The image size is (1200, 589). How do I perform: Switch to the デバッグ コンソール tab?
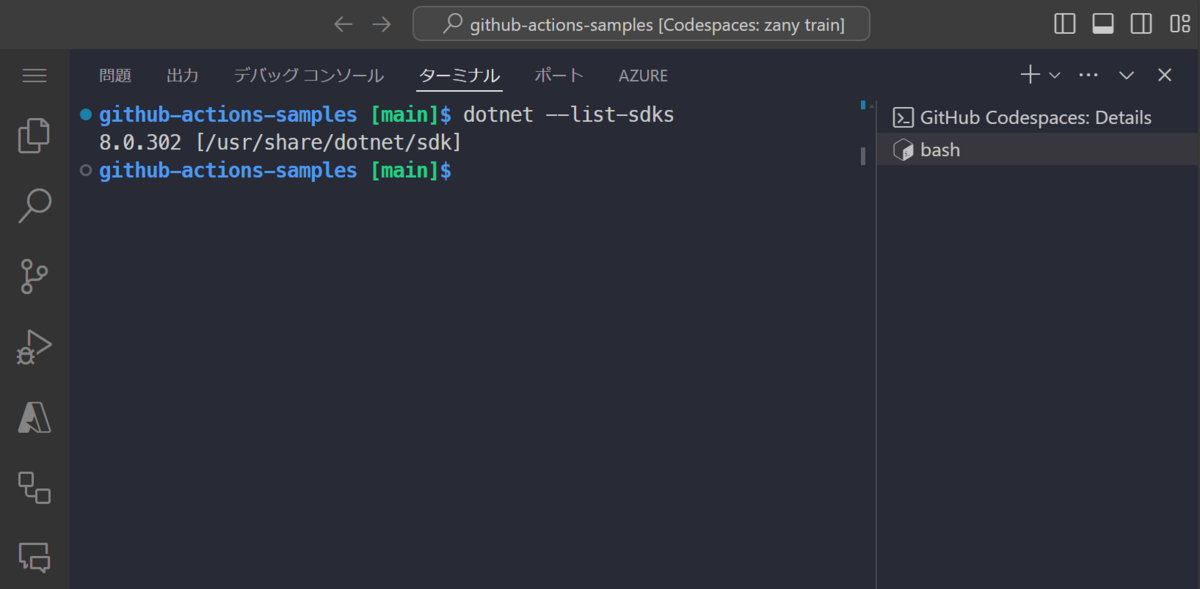tap(308, 75)
